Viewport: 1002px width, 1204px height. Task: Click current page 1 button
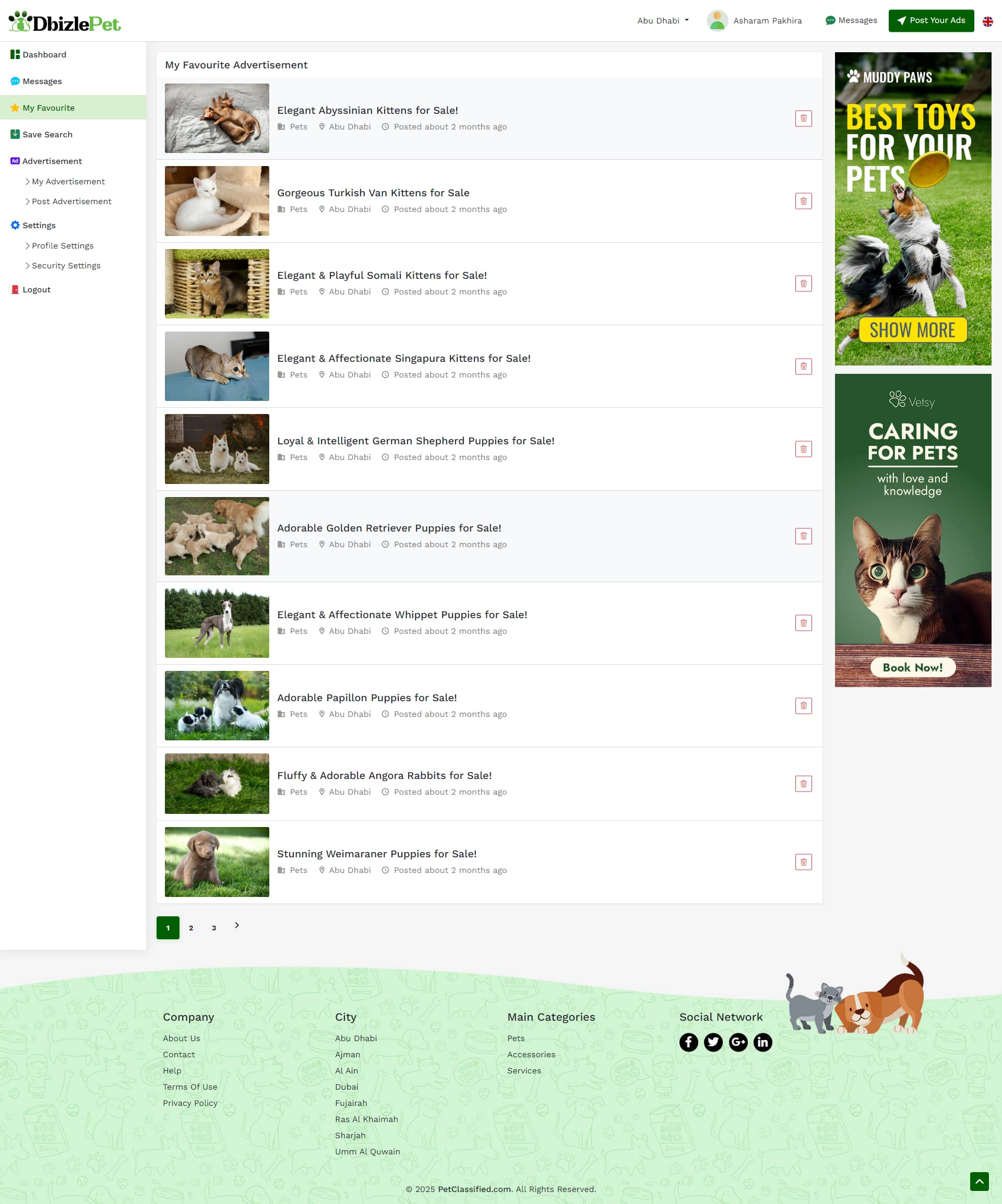pyautogui.click(x=168, y=928)
